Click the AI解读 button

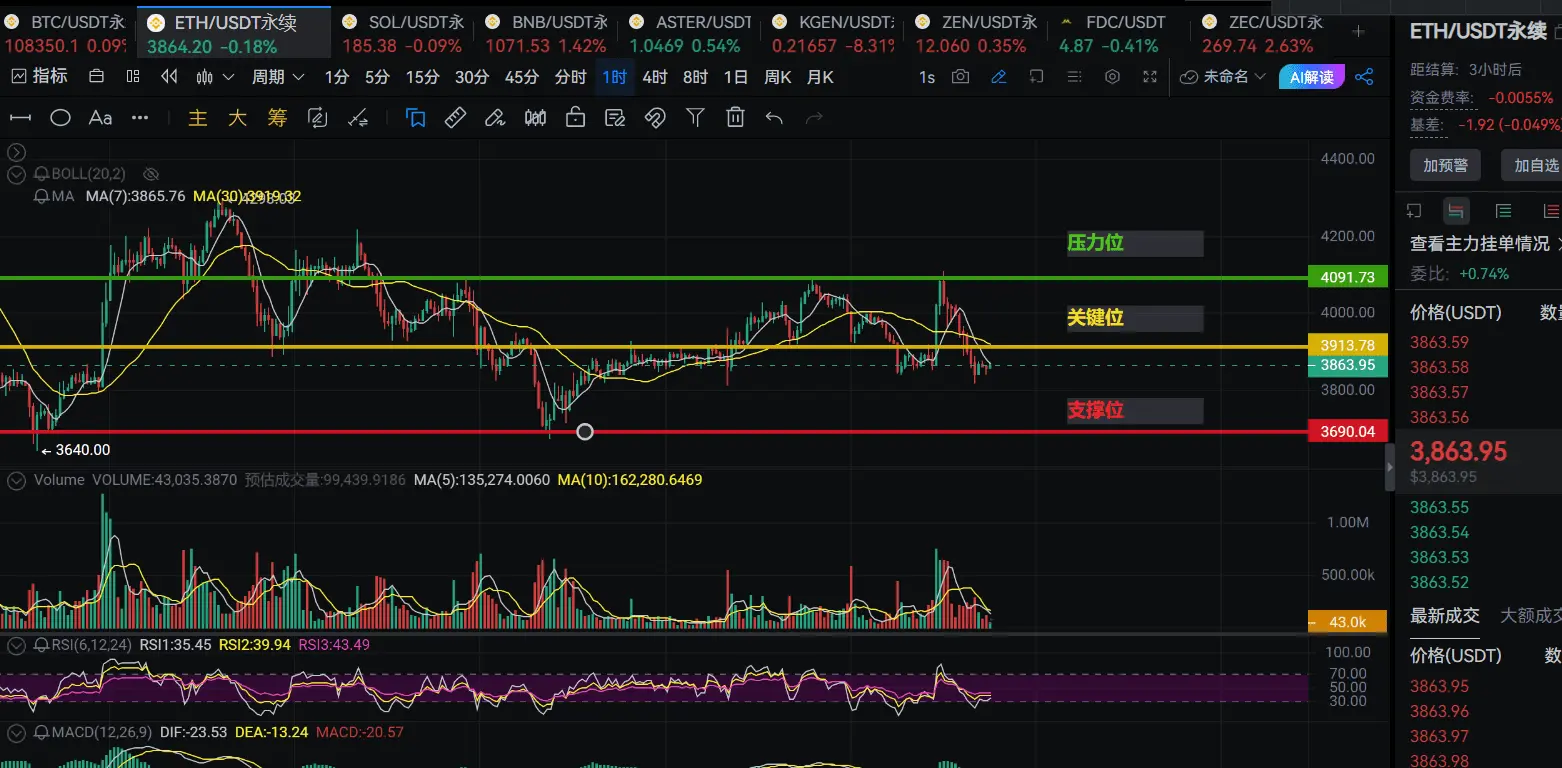(x=1311, y=77)
